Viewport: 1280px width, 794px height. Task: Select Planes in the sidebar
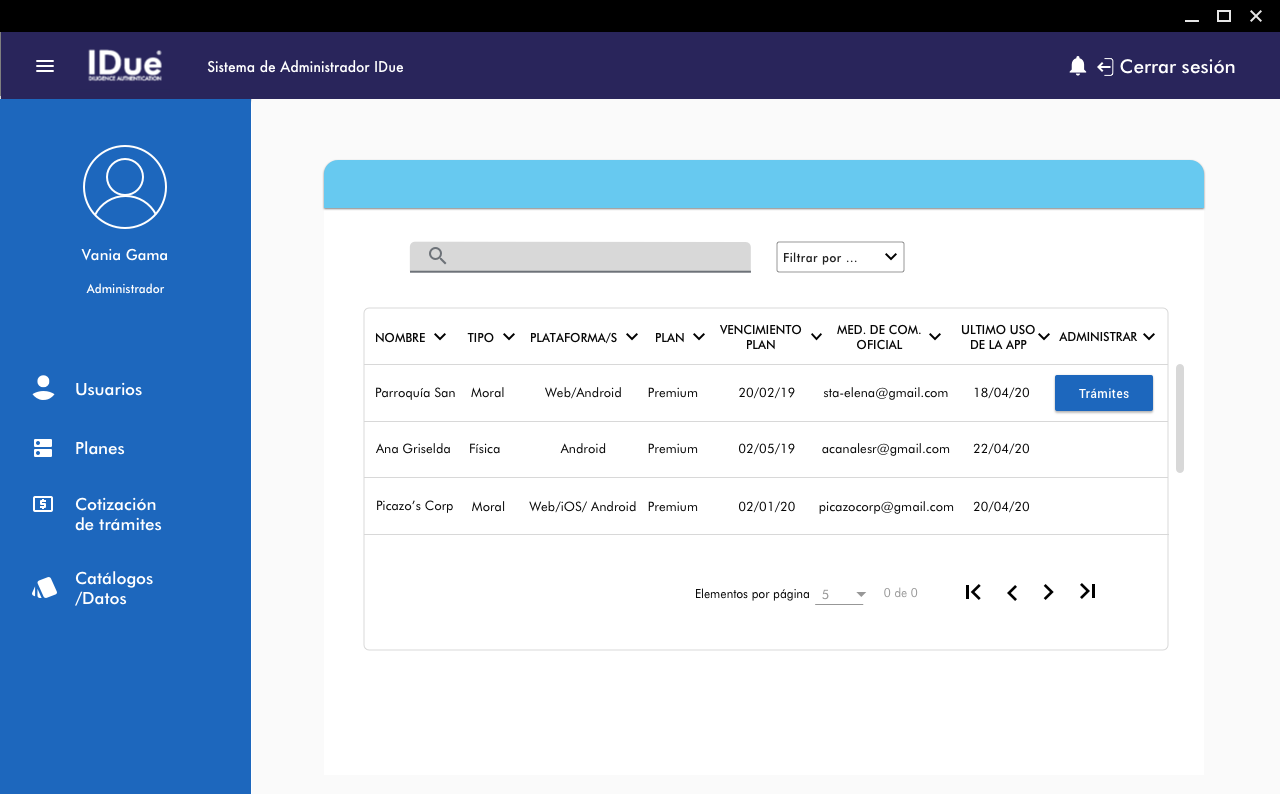point(99,448)
